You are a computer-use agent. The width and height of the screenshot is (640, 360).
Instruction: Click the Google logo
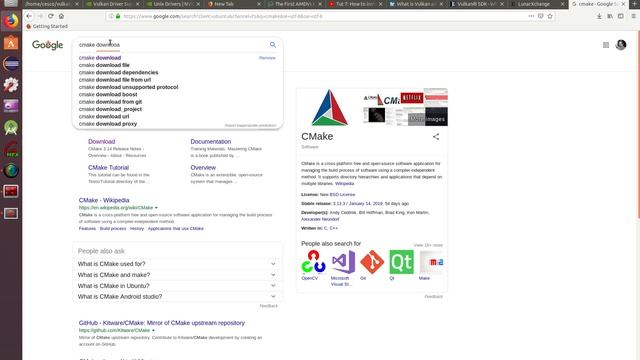point(47,45)
